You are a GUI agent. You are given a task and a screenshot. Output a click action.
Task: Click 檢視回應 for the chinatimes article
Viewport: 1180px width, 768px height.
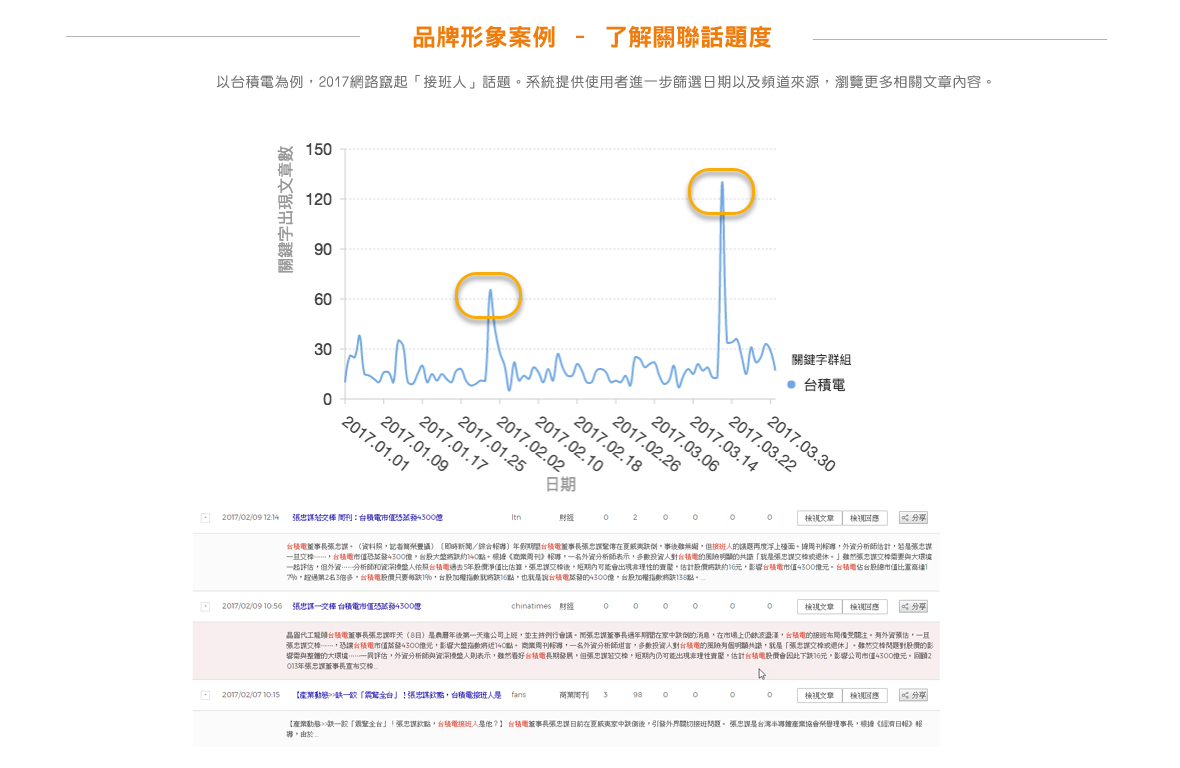tap(864, 607)
